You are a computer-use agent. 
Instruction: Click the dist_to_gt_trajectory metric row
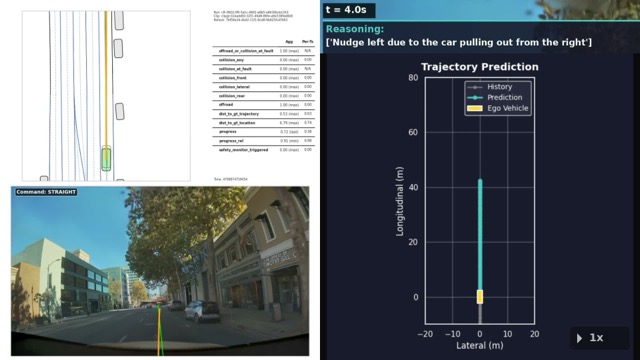264,114
